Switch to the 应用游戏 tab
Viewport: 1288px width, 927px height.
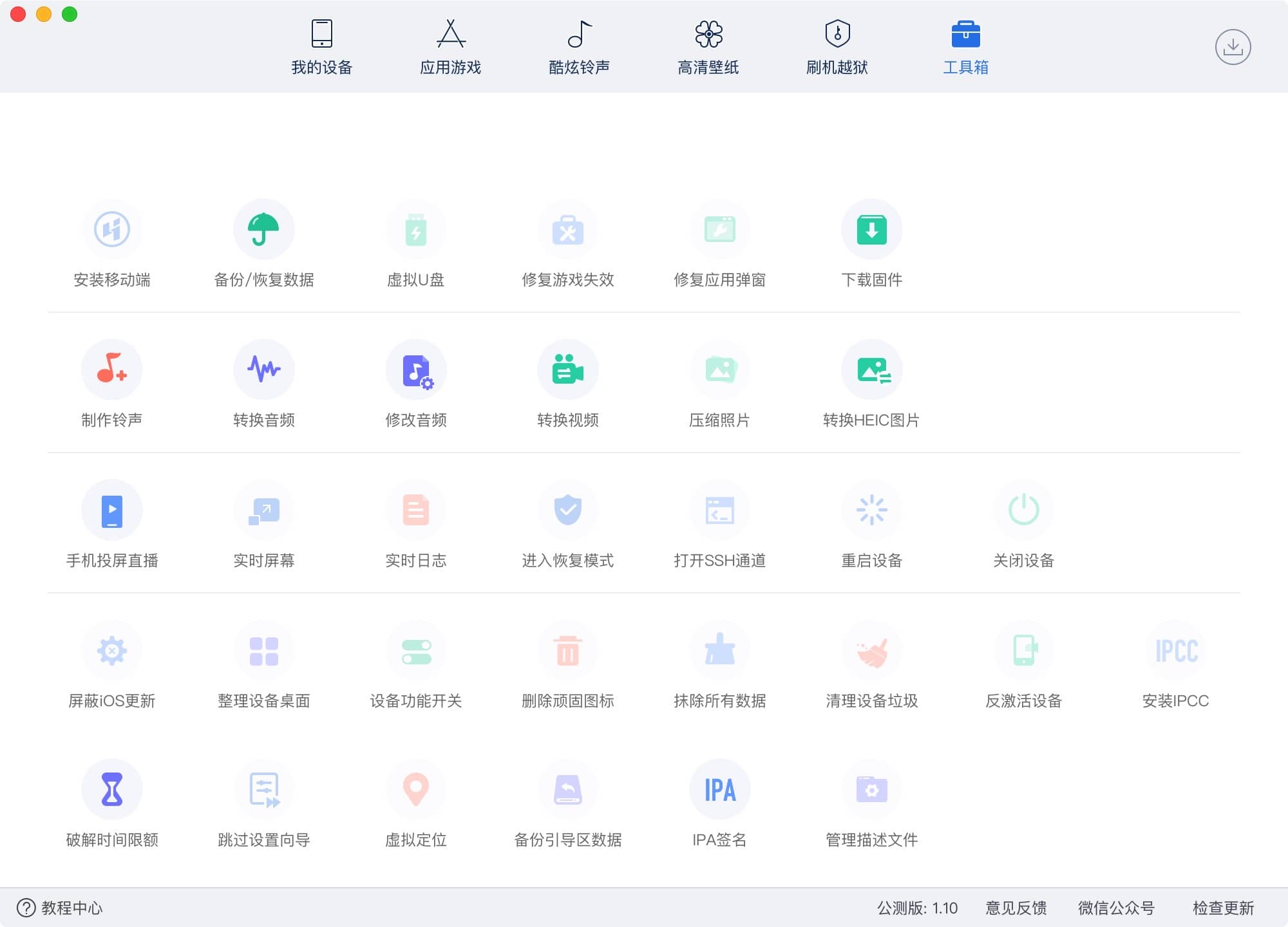pos(450,47)
